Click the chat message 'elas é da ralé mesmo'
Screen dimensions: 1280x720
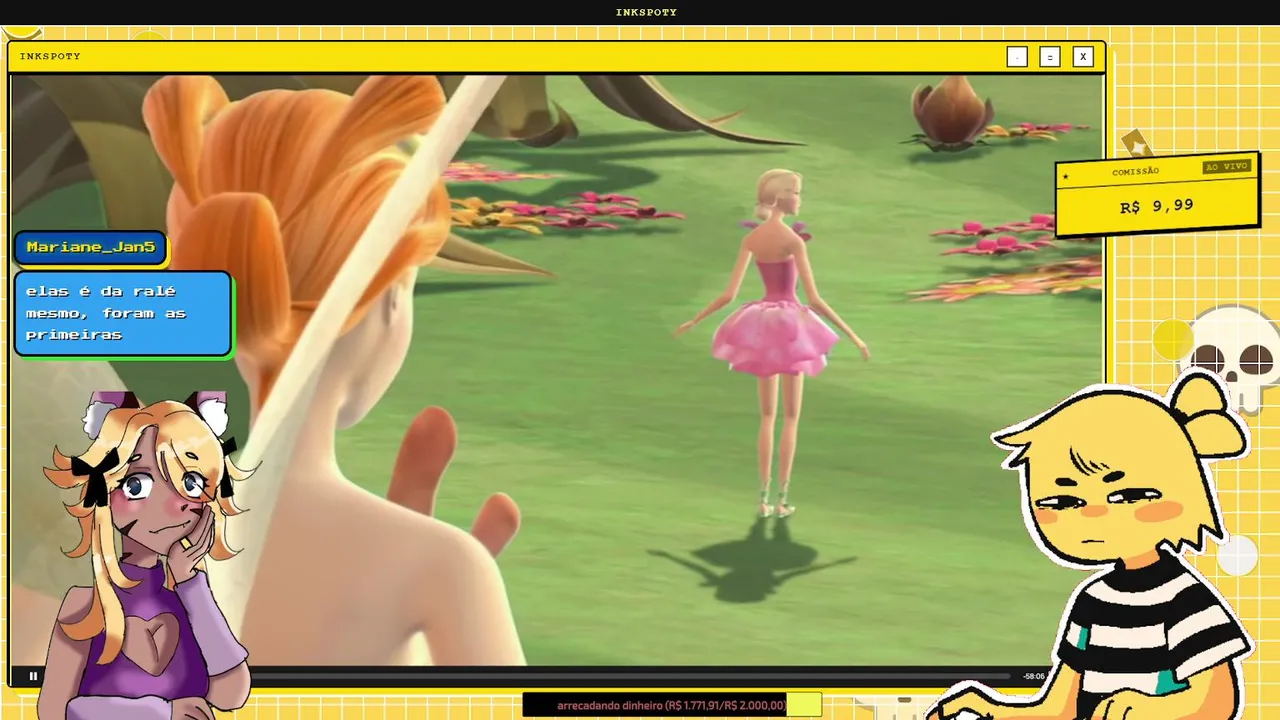coord(123,313)
